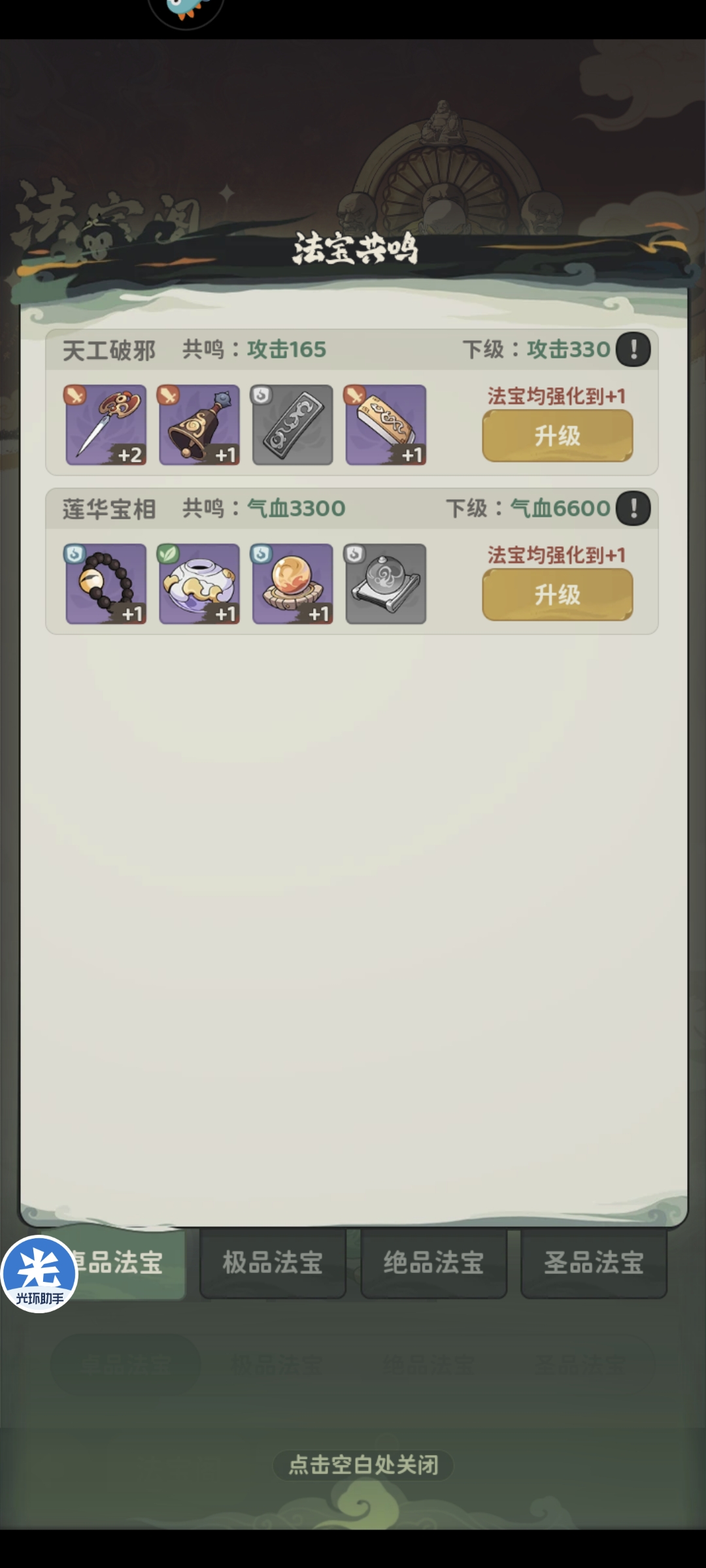Tap the orange crystal orb artifact
The height and width of the screenshot is (1568, 706).
click(x=292, y=583)
